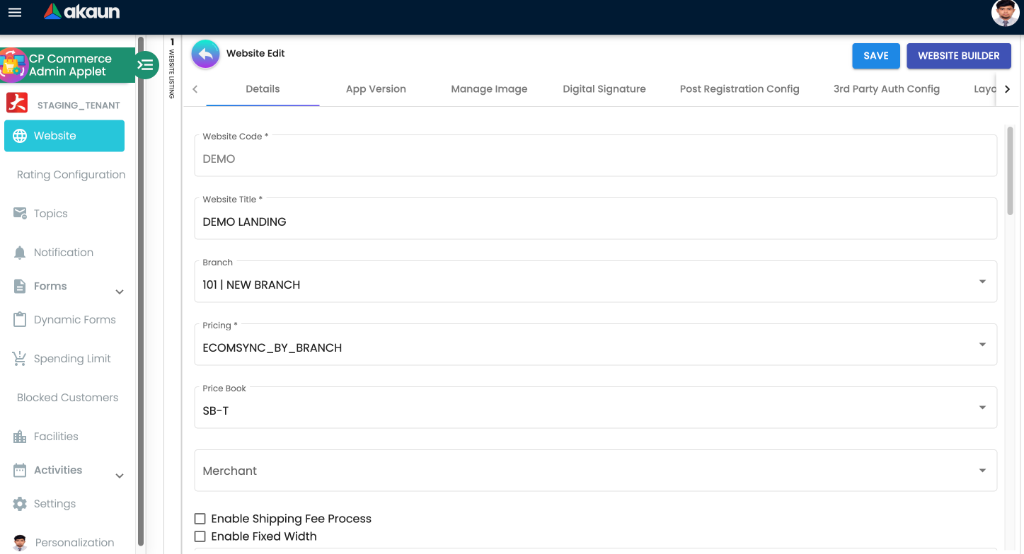Switch to the Details tab
Screen dimensions: 1024x554
263,89
